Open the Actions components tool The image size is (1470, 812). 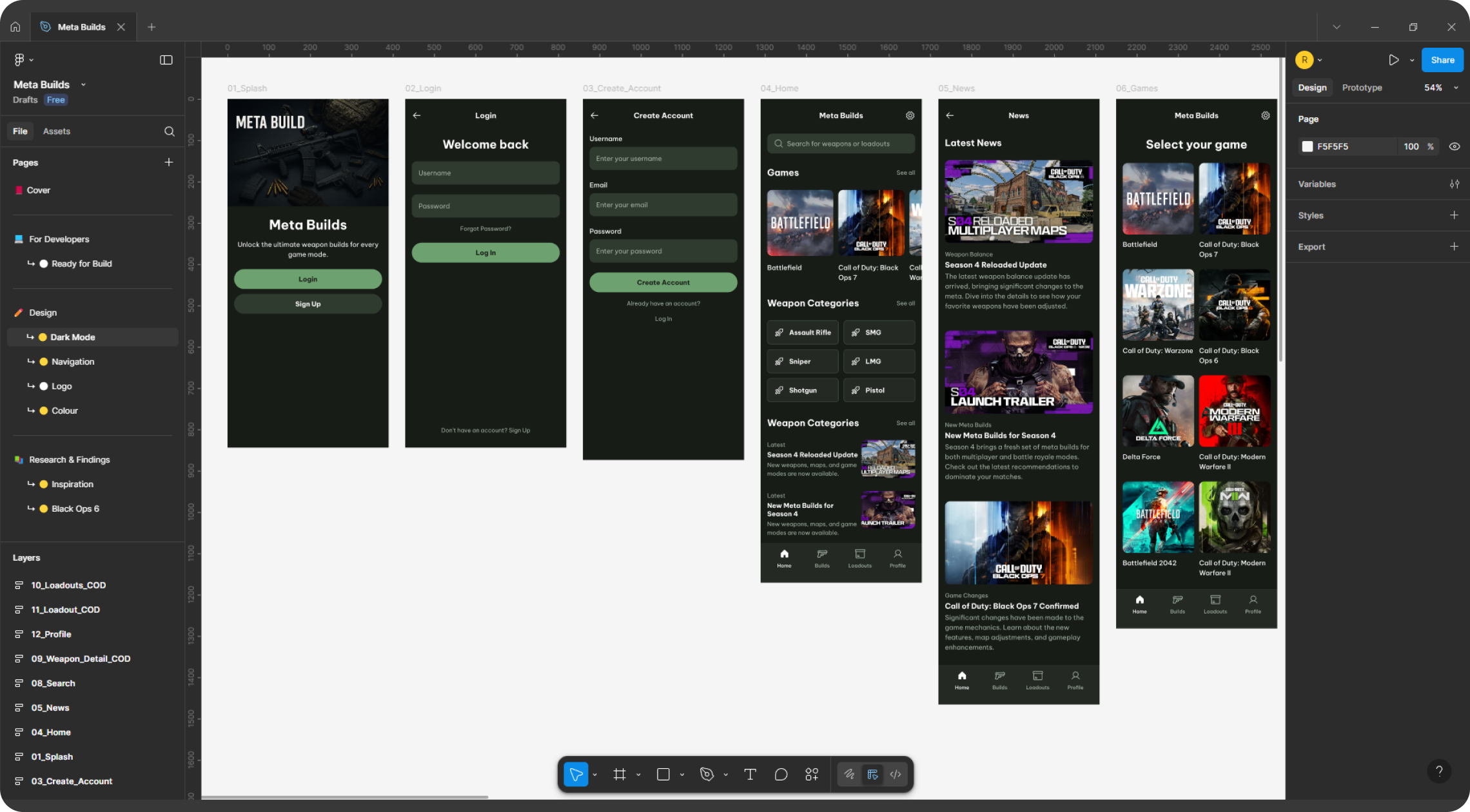point(812,774)
